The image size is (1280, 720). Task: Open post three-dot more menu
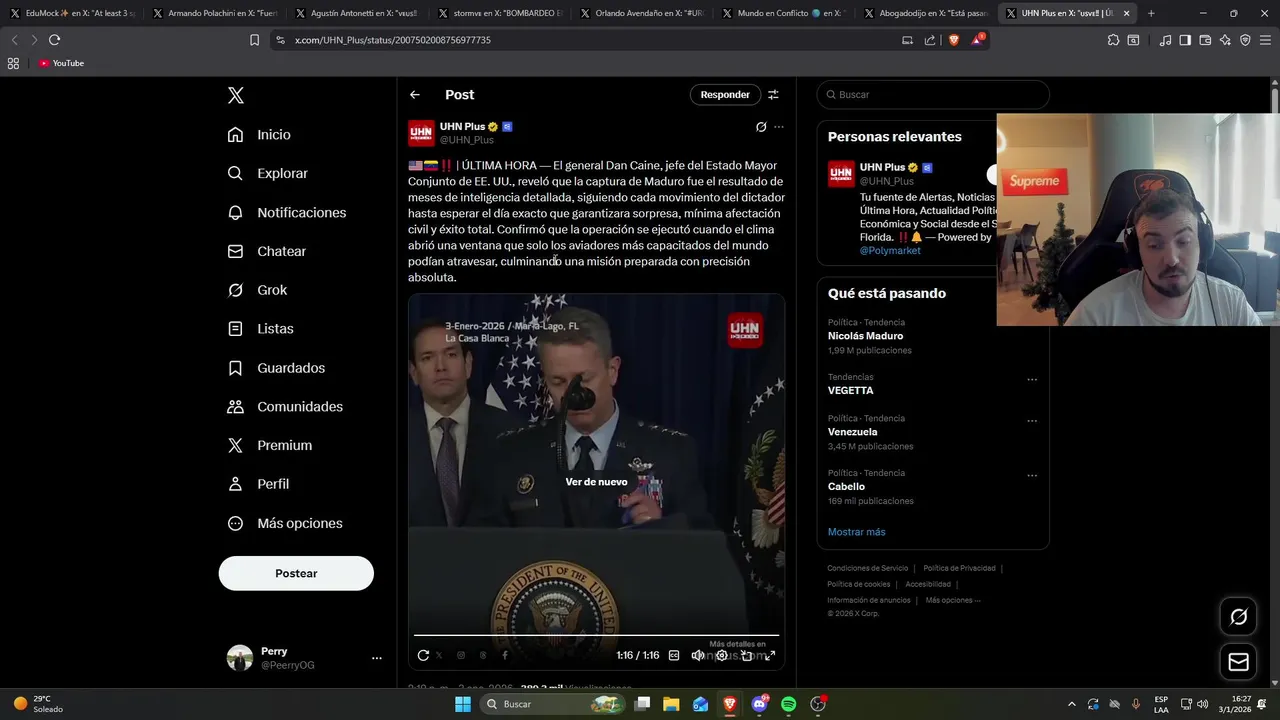click(x=779, y=127)
